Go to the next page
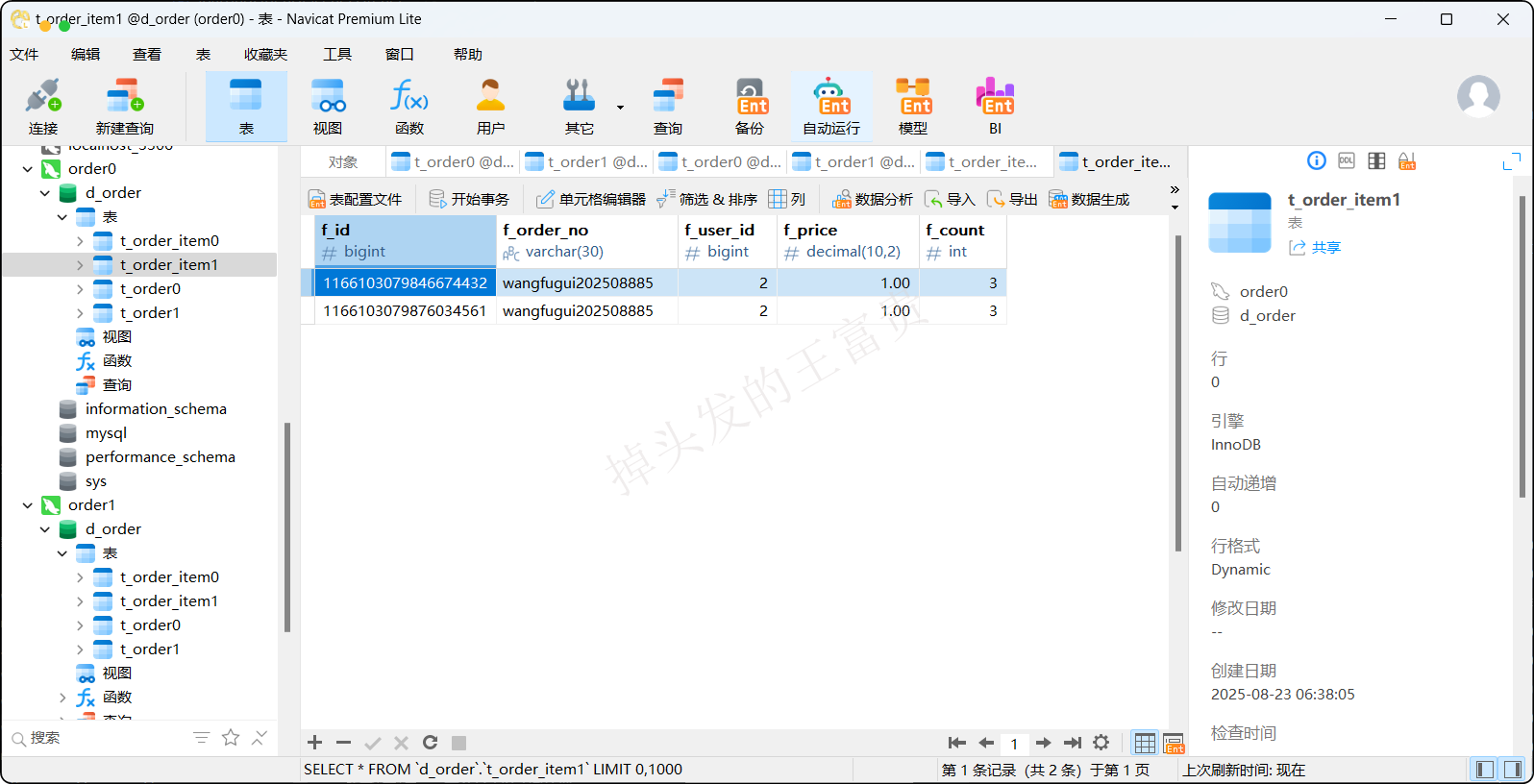 click(x=1043, y=743)
